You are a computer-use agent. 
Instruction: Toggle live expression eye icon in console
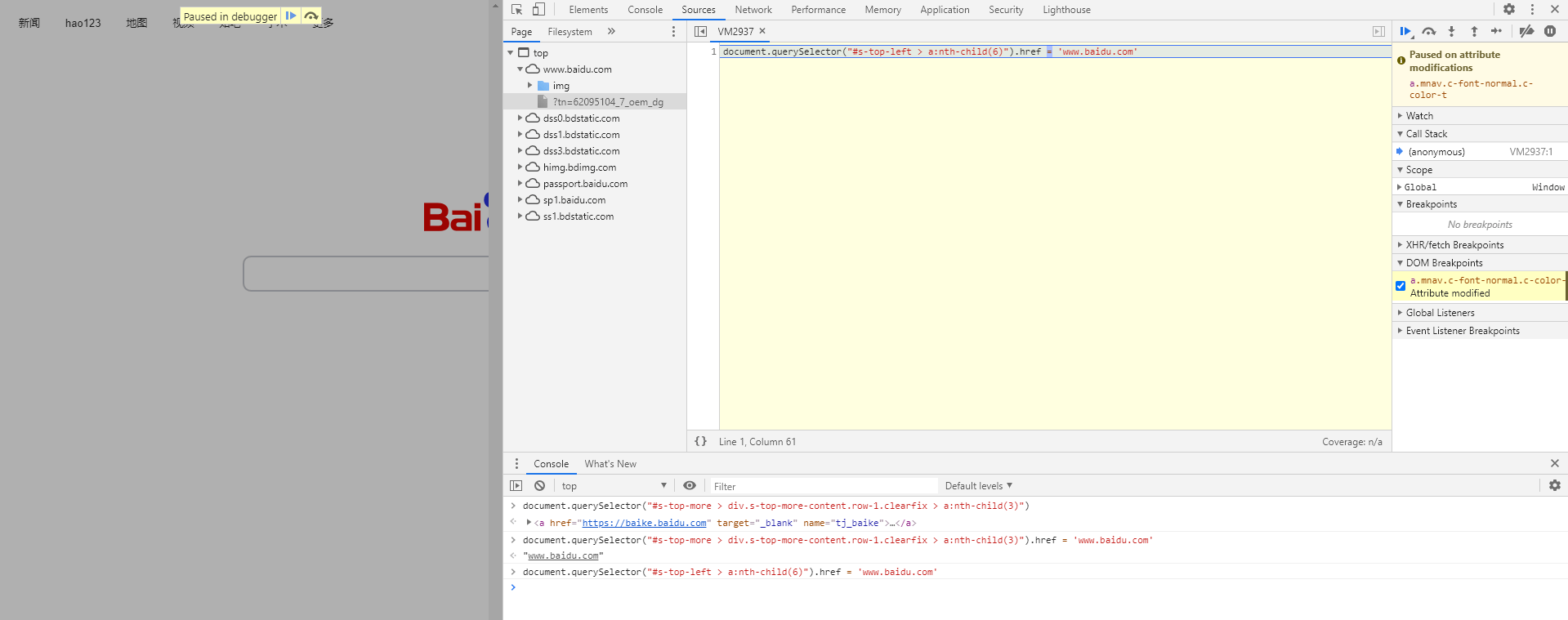(x=690, y=485)
